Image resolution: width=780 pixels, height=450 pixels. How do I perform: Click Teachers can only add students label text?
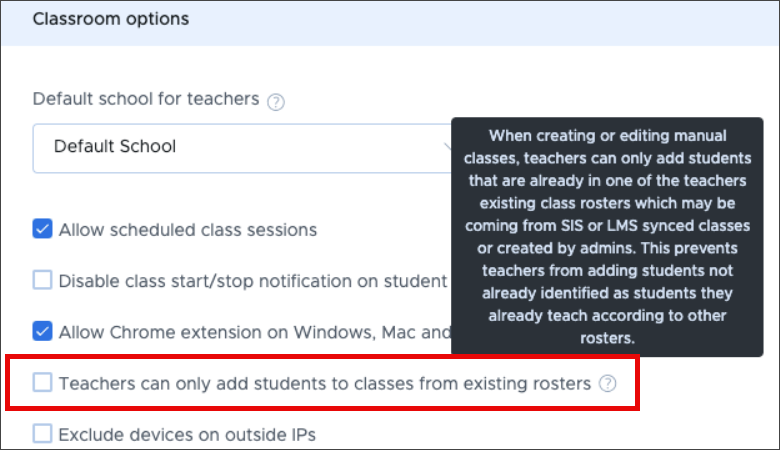coord(325,383)
